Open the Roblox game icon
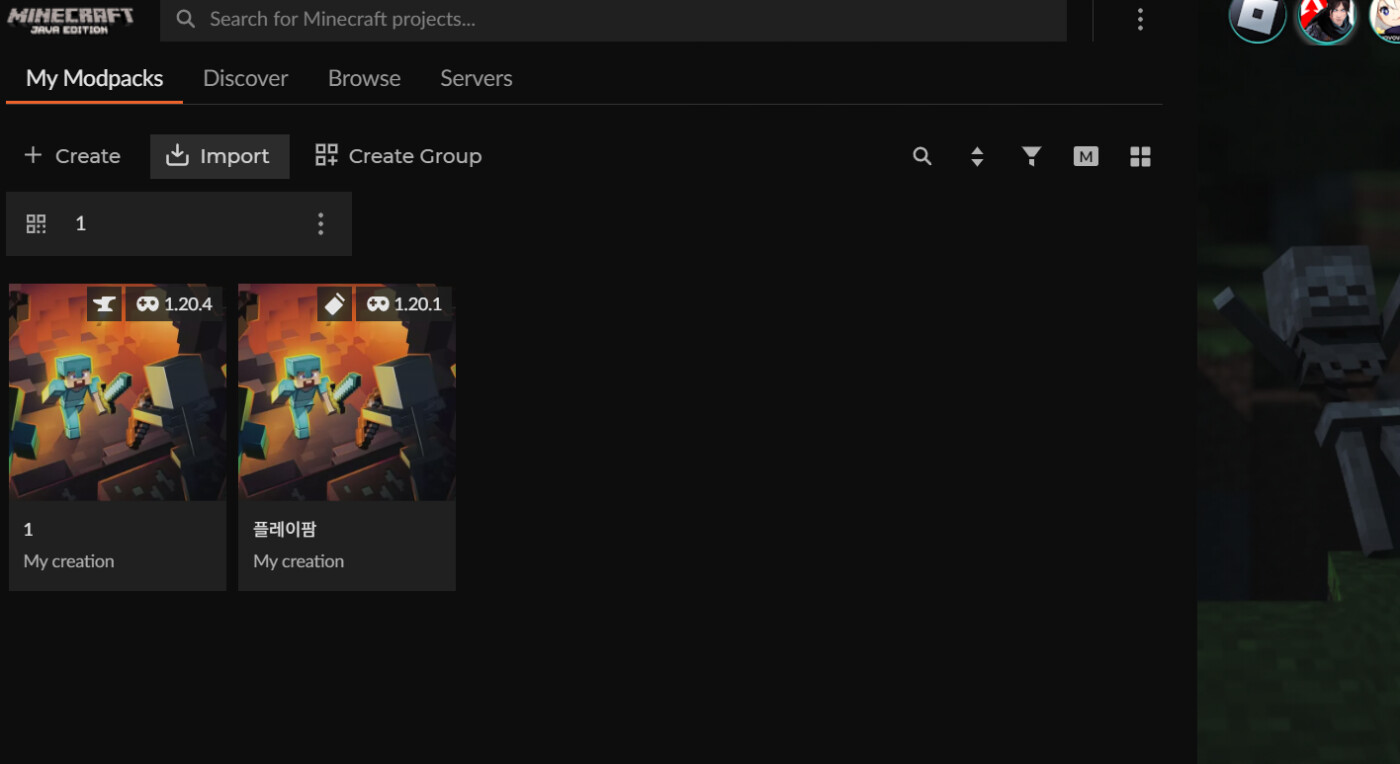 pos(1257,18)
